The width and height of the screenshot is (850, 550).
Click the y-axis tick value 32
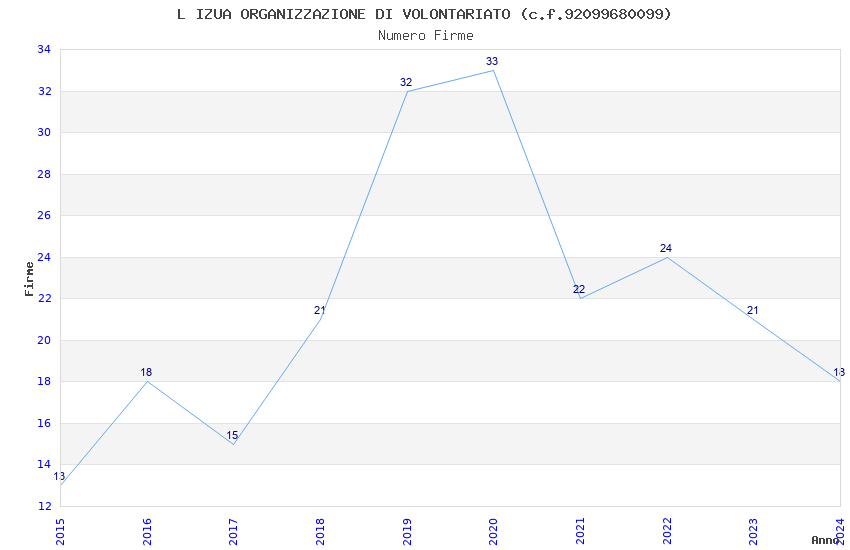(44, 91)
